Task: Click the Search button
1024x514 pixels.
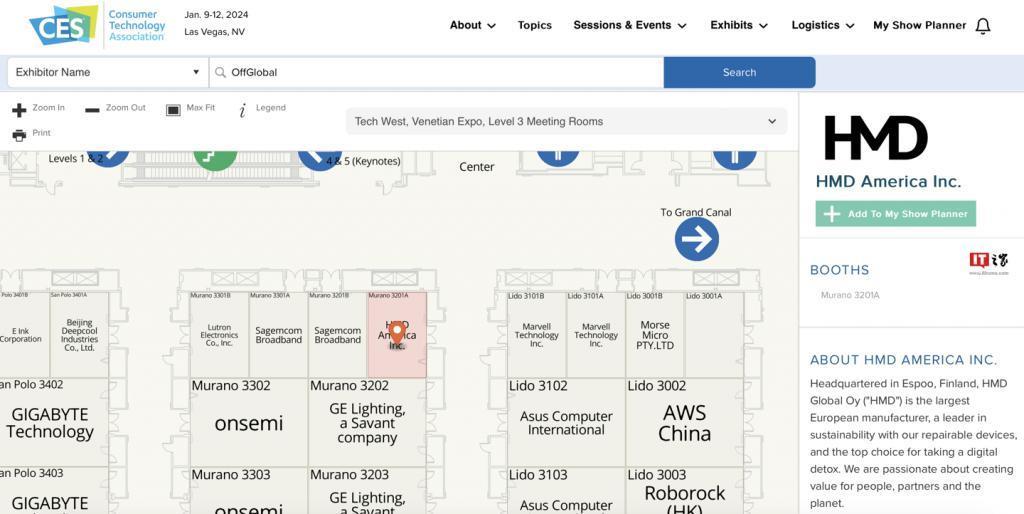Action: click(x=739, y=72)
